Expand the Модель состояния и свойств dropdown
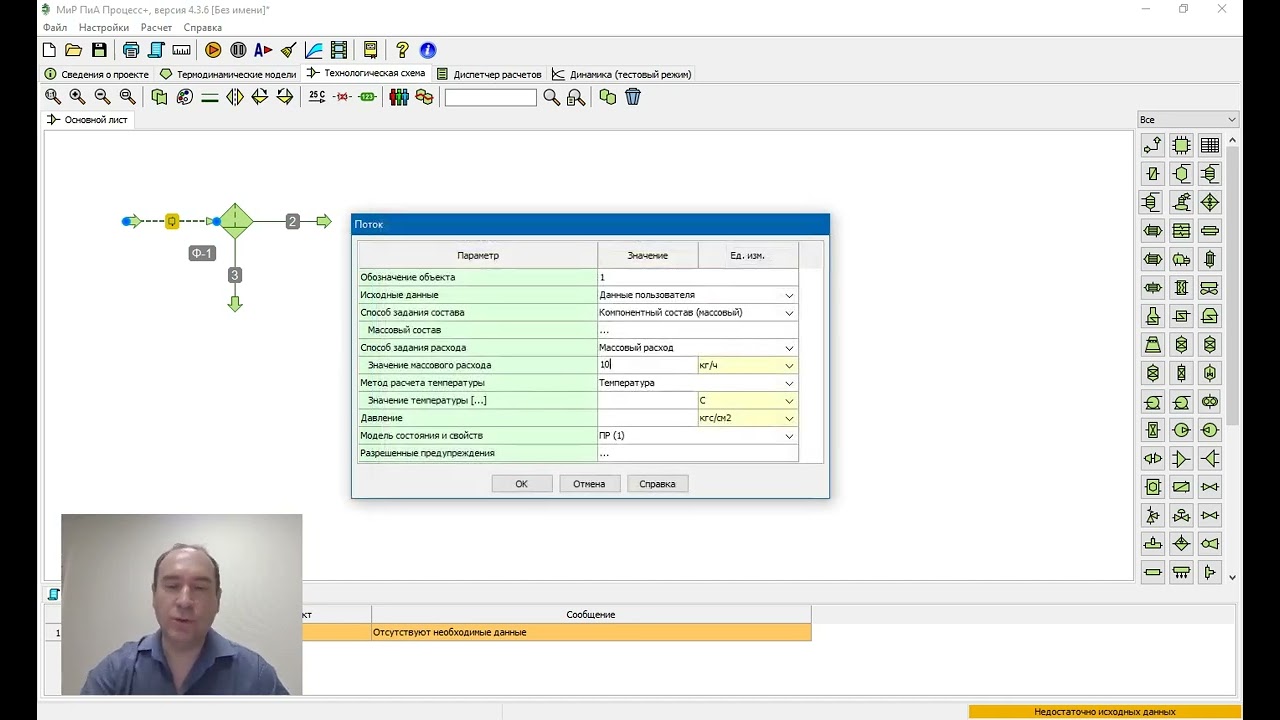 (789, 436)
